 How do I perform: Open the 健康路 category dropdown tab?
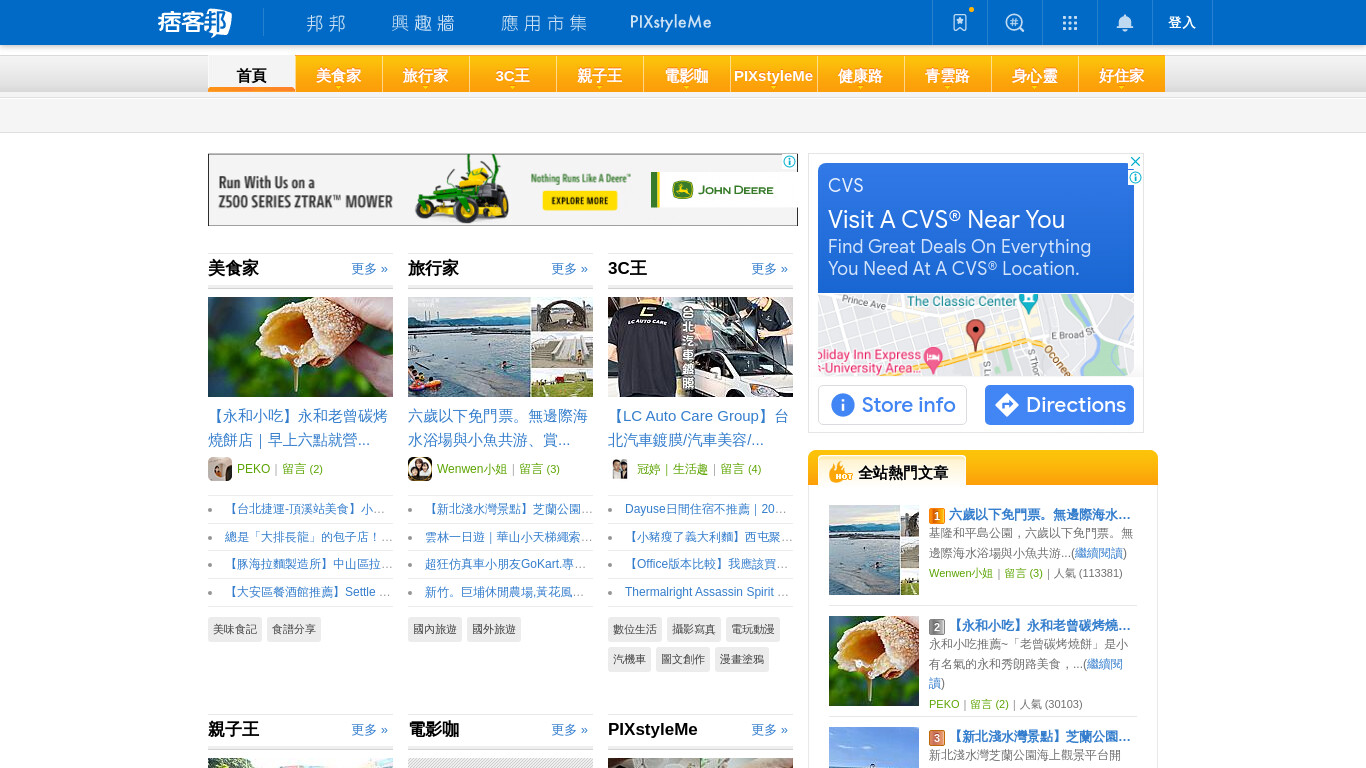[861, 75]
